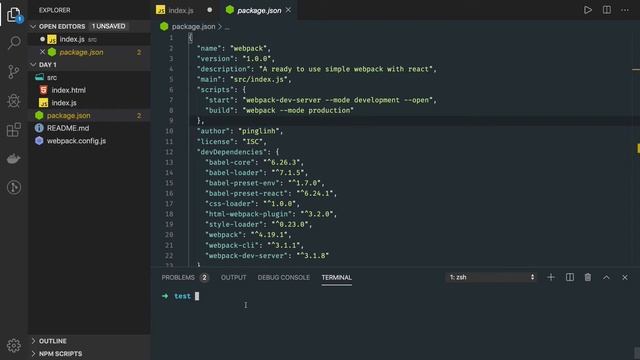Screen dimensions: 640x360
Task: Click the package.json breadcrumb label
Action: [x=193, y=26]
